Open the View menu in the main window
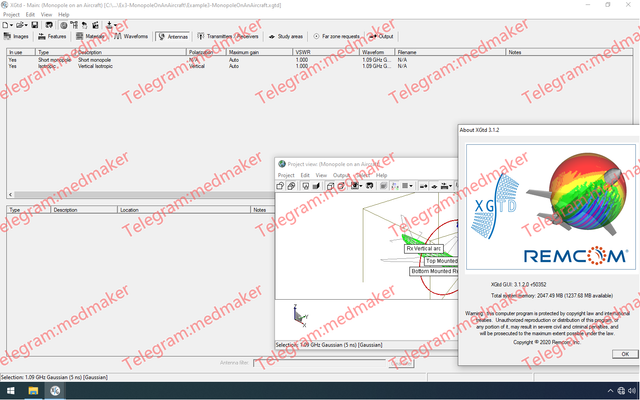Screen dimensions: 640x400 point(47,14)
